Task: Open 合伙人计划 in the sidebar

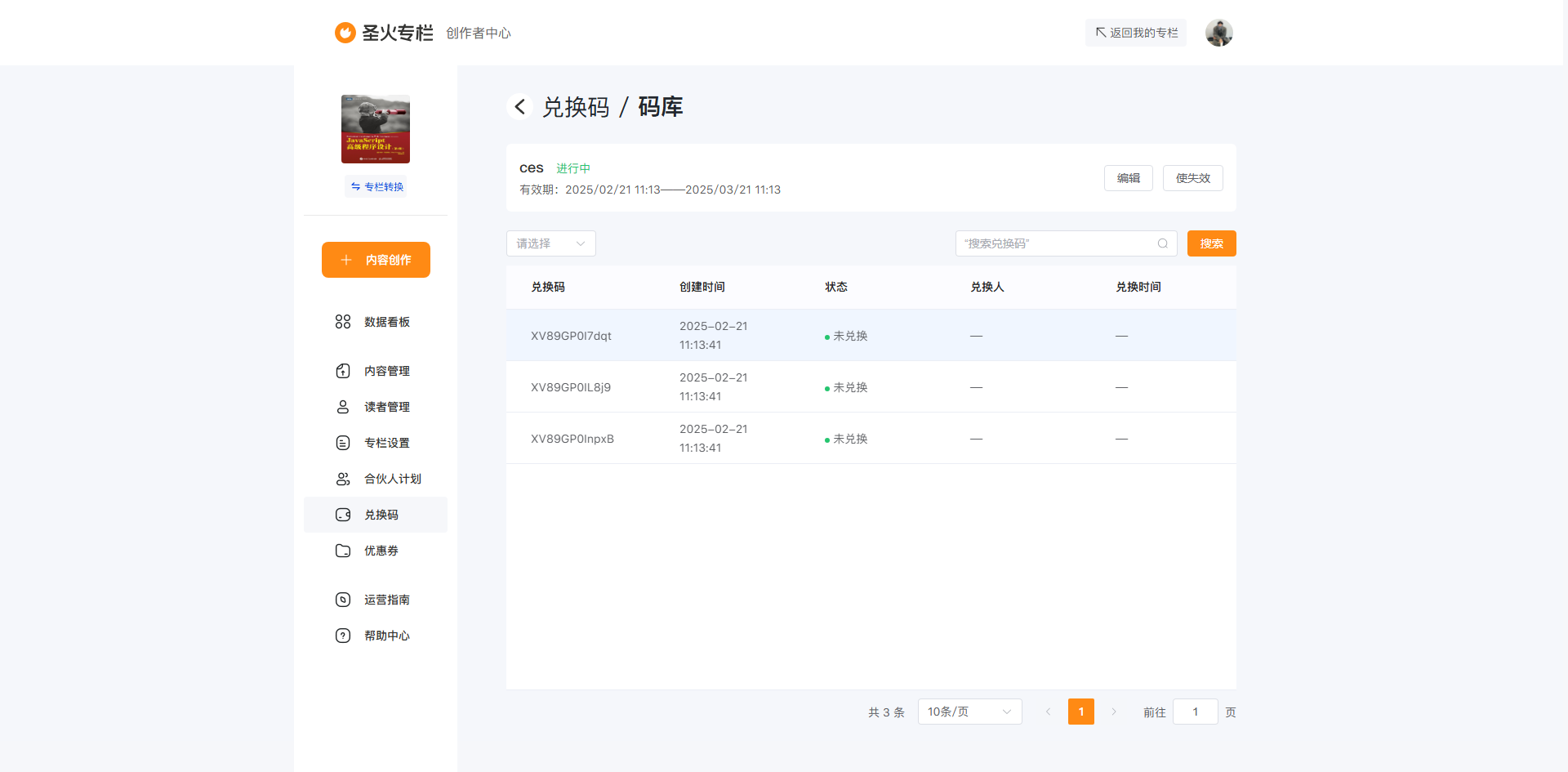Action: [x=392, y=479]
